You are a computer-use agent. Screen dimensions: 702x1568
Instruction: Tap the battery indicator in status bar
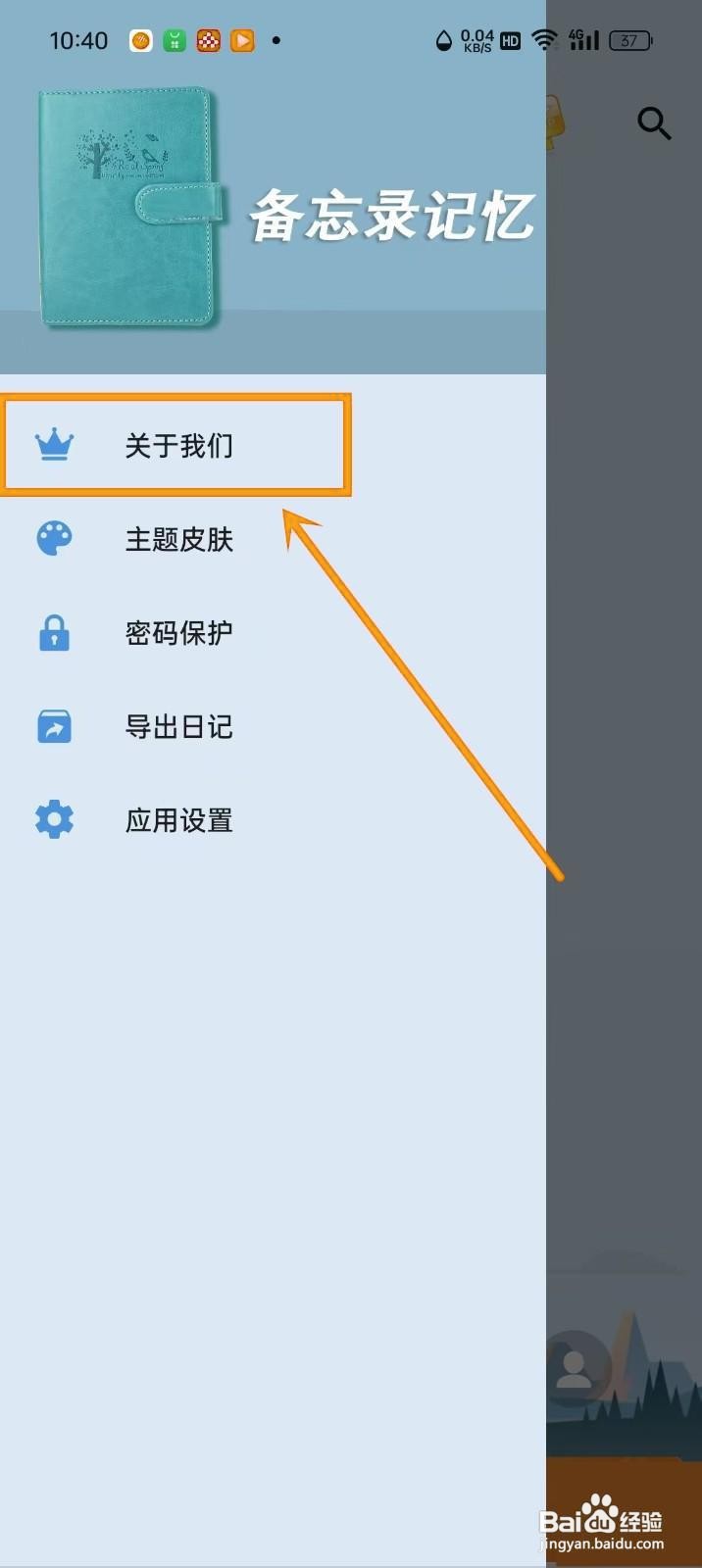(630, 40)
